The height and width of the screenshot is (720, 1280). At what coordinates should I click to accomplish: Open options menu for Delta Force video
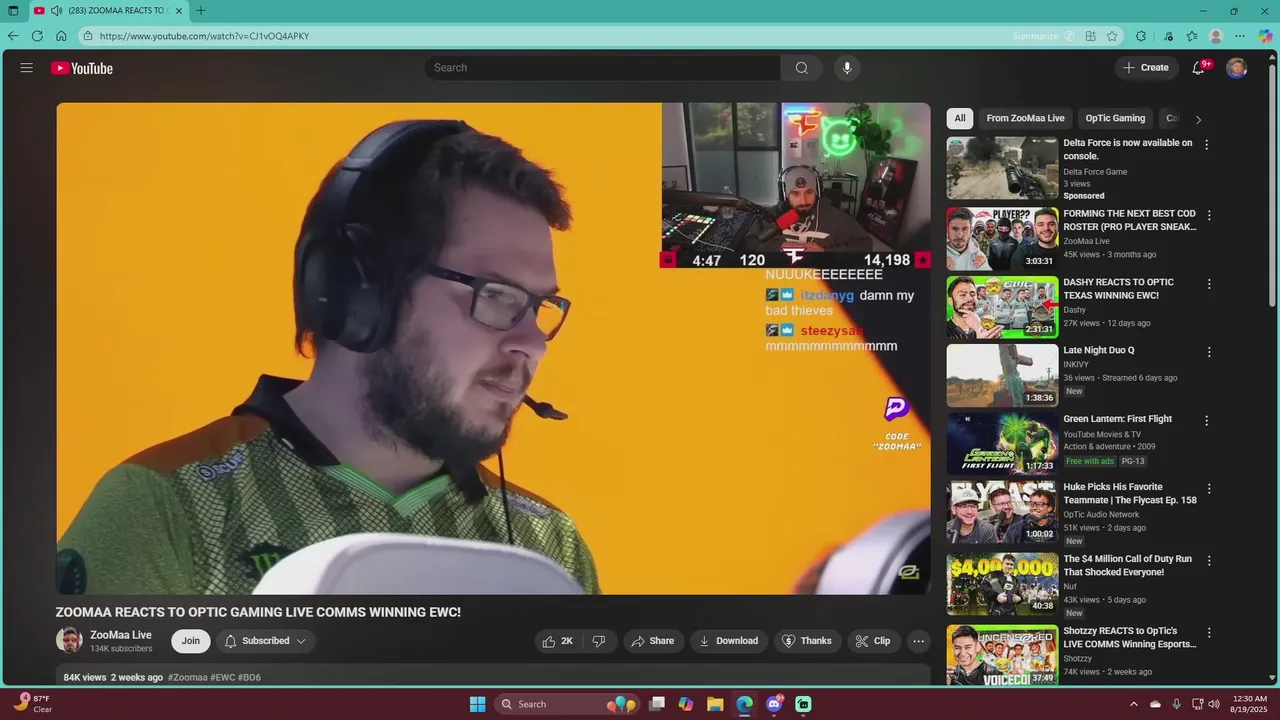pos(1206,145)
